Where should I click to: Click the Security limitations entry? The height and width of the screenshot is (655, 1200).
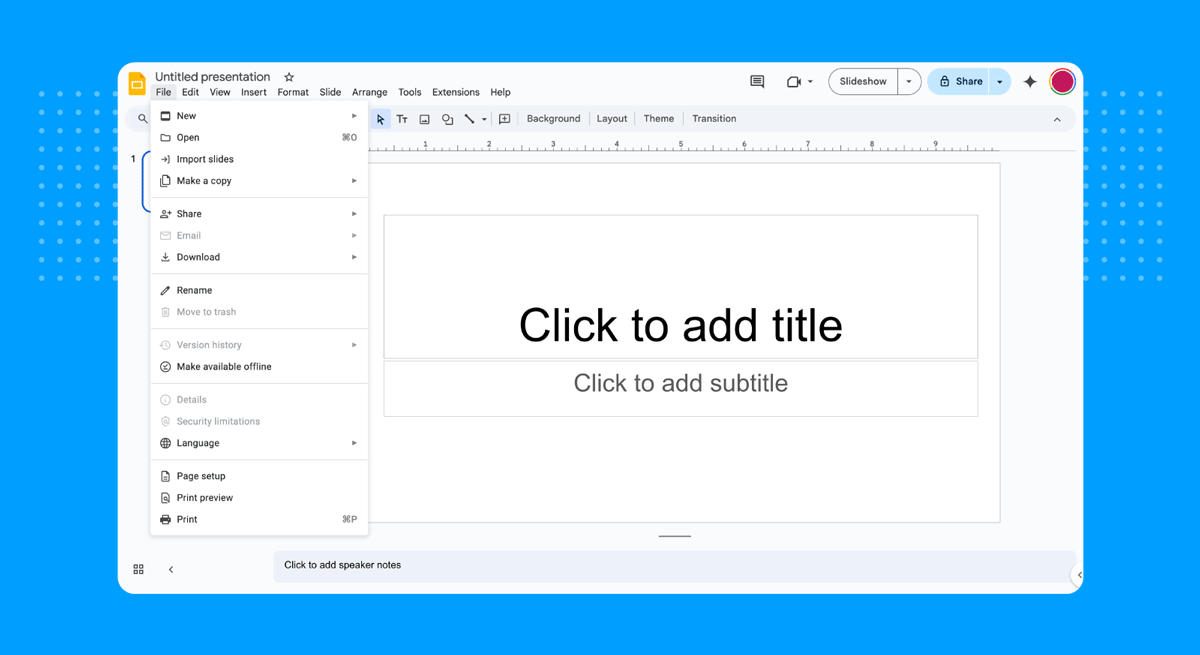click(259, 422)
